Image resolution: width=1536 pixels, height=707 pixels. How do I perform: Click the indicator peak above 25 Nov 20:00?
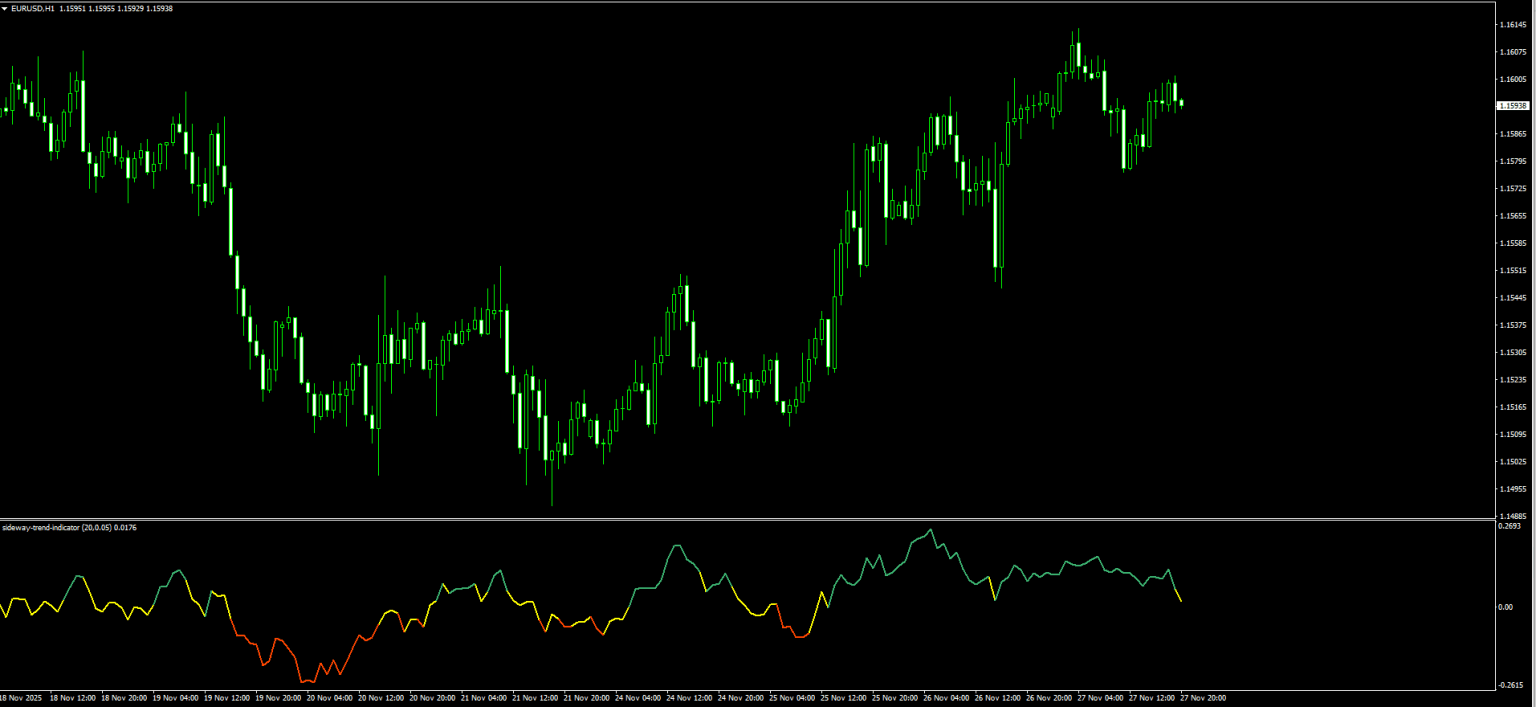[x=930, y=528]
